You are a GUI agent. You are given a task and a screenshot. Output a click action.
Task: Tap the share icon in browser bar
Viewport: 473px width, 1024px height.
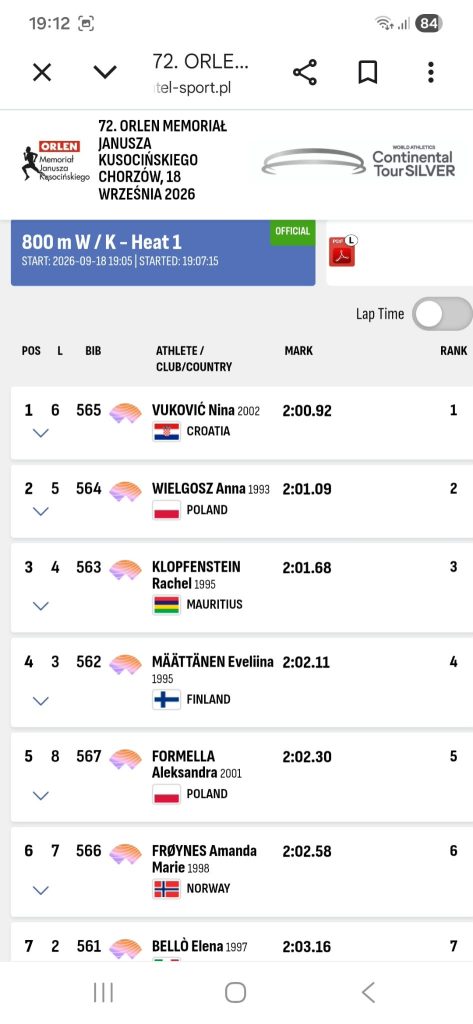click(x=304, y=72)
